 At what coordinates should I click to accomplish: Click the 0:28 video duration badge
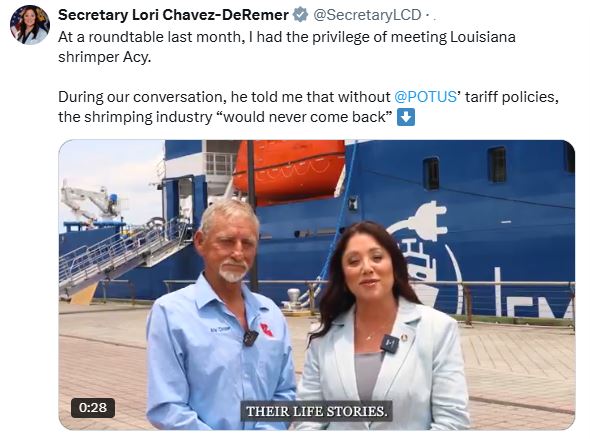click(93, 408)
